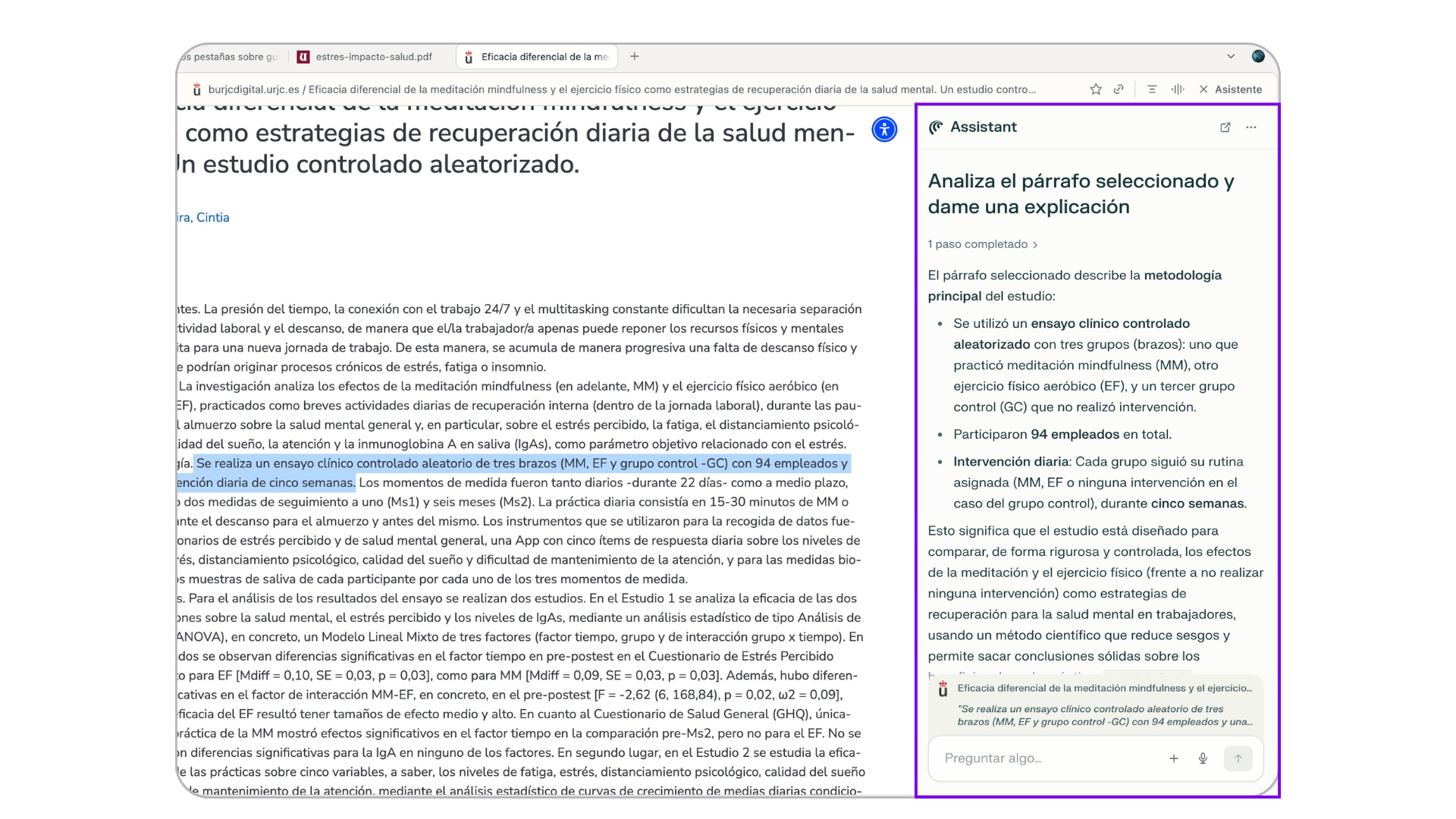
Task: Expand the '1 paso completado' details
Action: (x=983, y=244)
